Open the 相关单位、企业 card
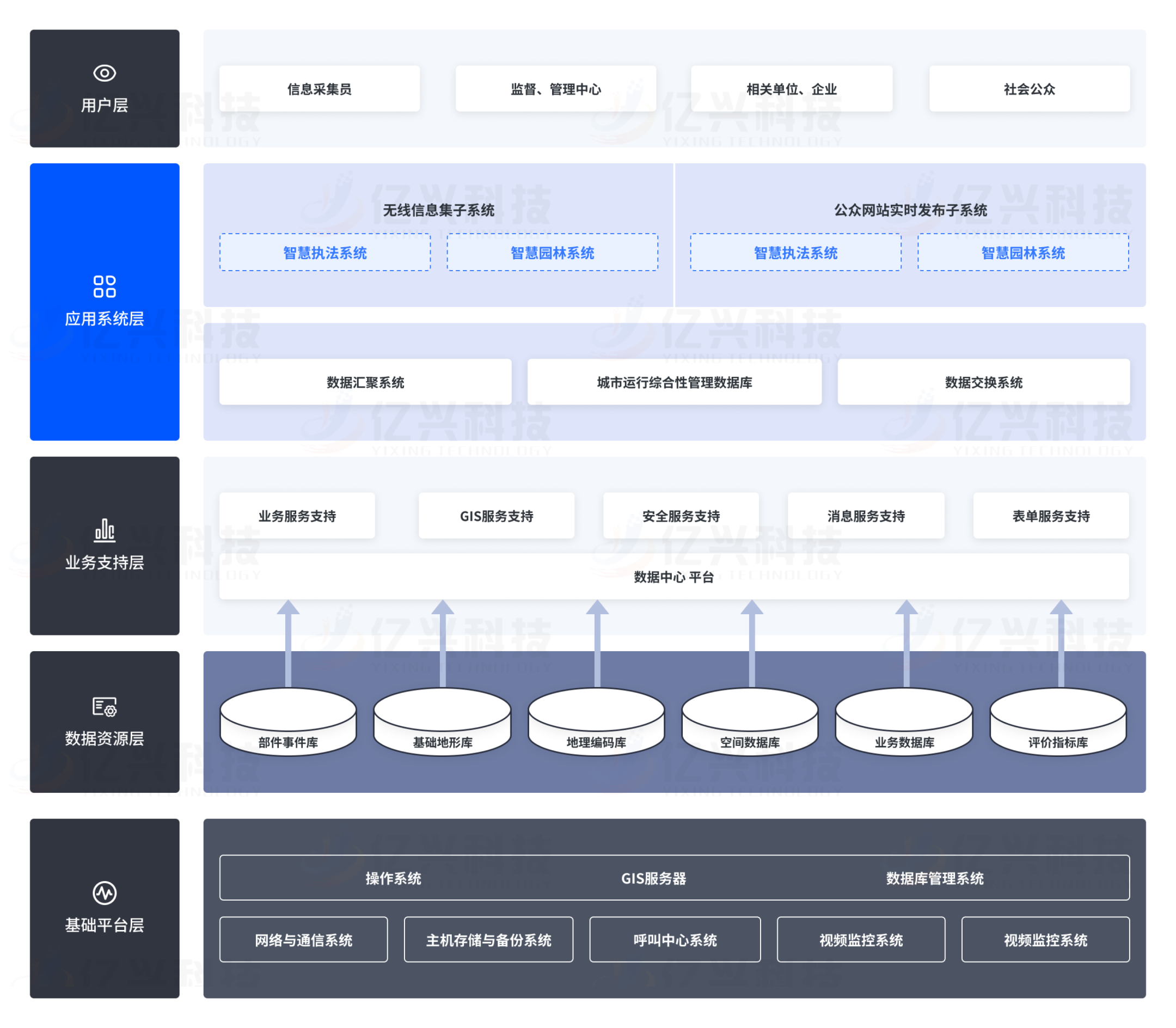The height and width of the screenshot is (1028, 1176). [x=792, y=89]
